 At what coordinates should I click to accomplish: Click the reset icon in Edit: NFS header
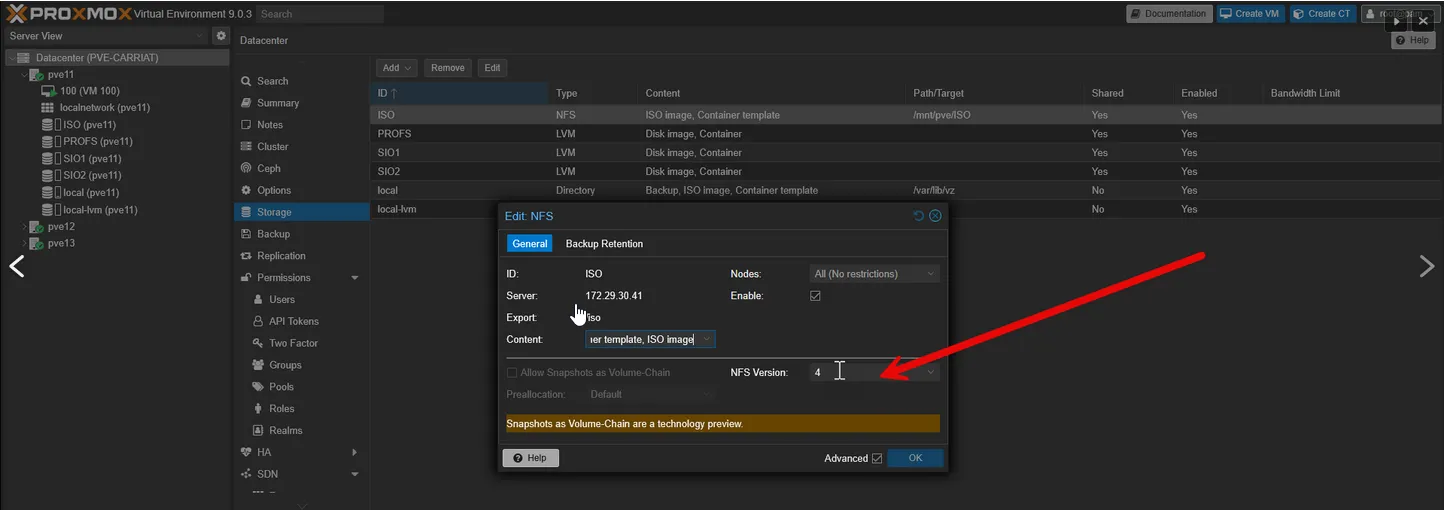[x=919, y=216]
